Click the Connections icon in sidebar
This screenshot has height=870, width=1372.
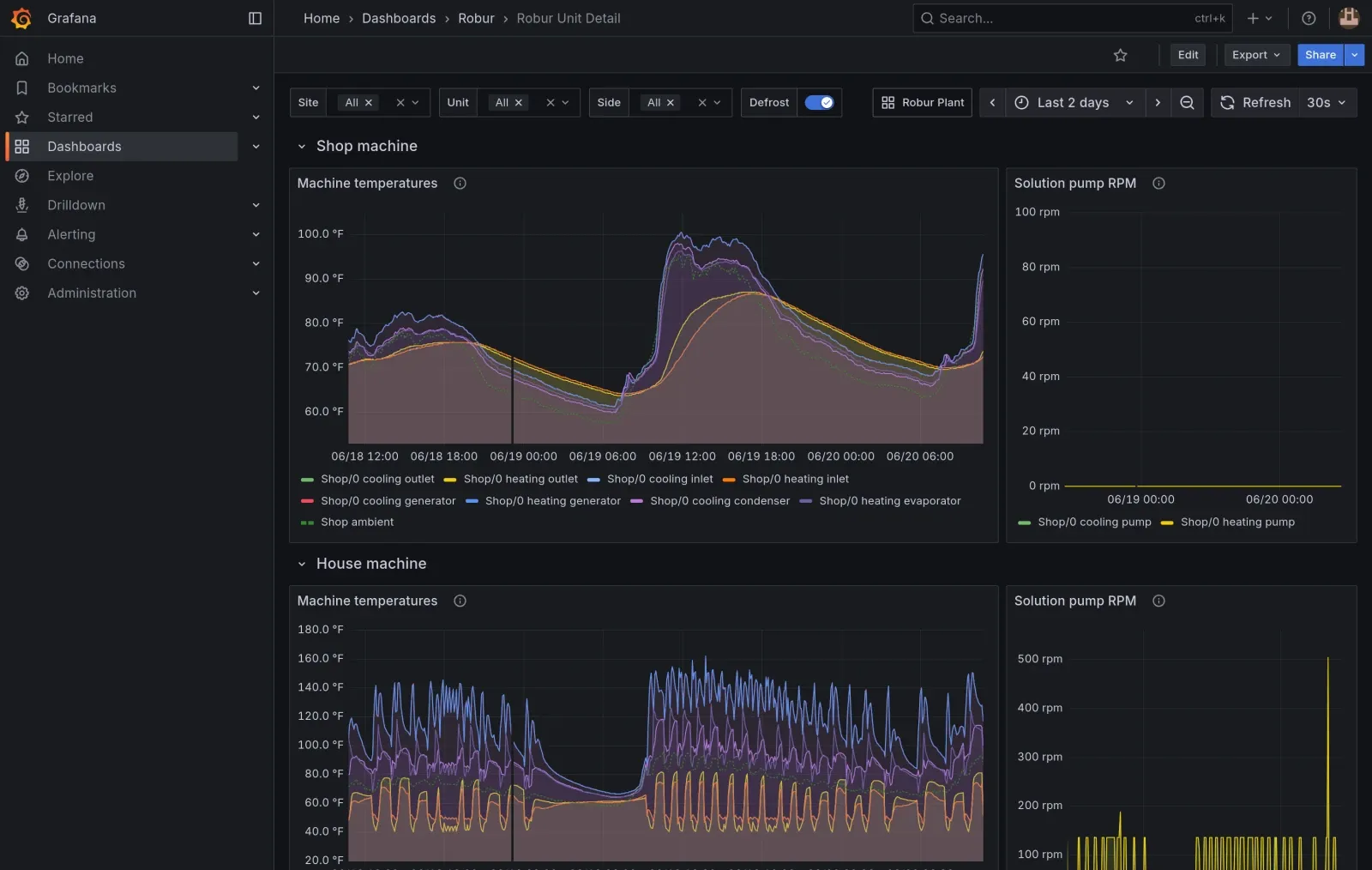tap(22, 263)
